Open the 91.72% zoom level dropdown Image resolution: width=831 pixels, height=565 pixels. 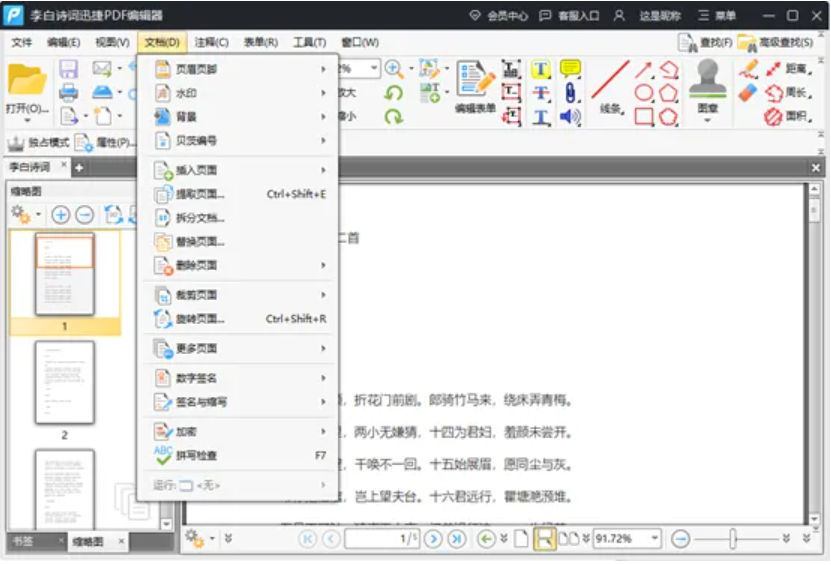tap(655, 539)
